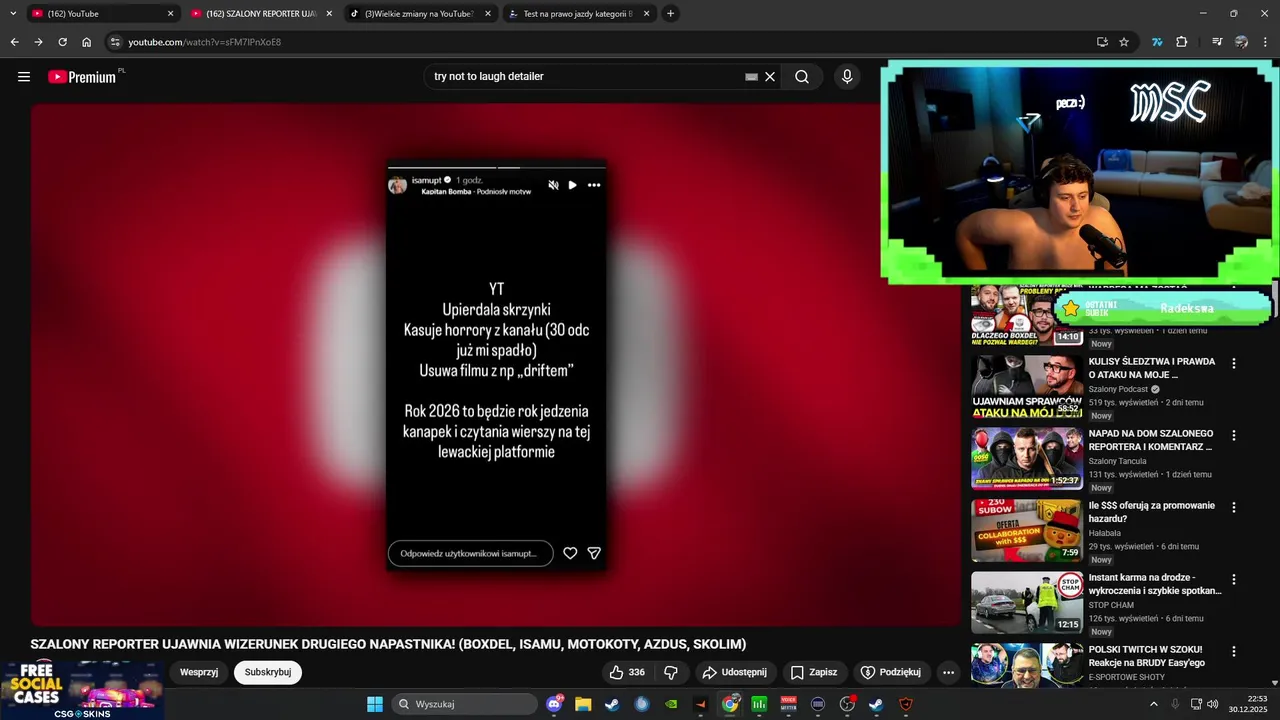Open 'KULISY ŚLEDZTWA I PRAWDA' video thumbnail

point(1027,387)
